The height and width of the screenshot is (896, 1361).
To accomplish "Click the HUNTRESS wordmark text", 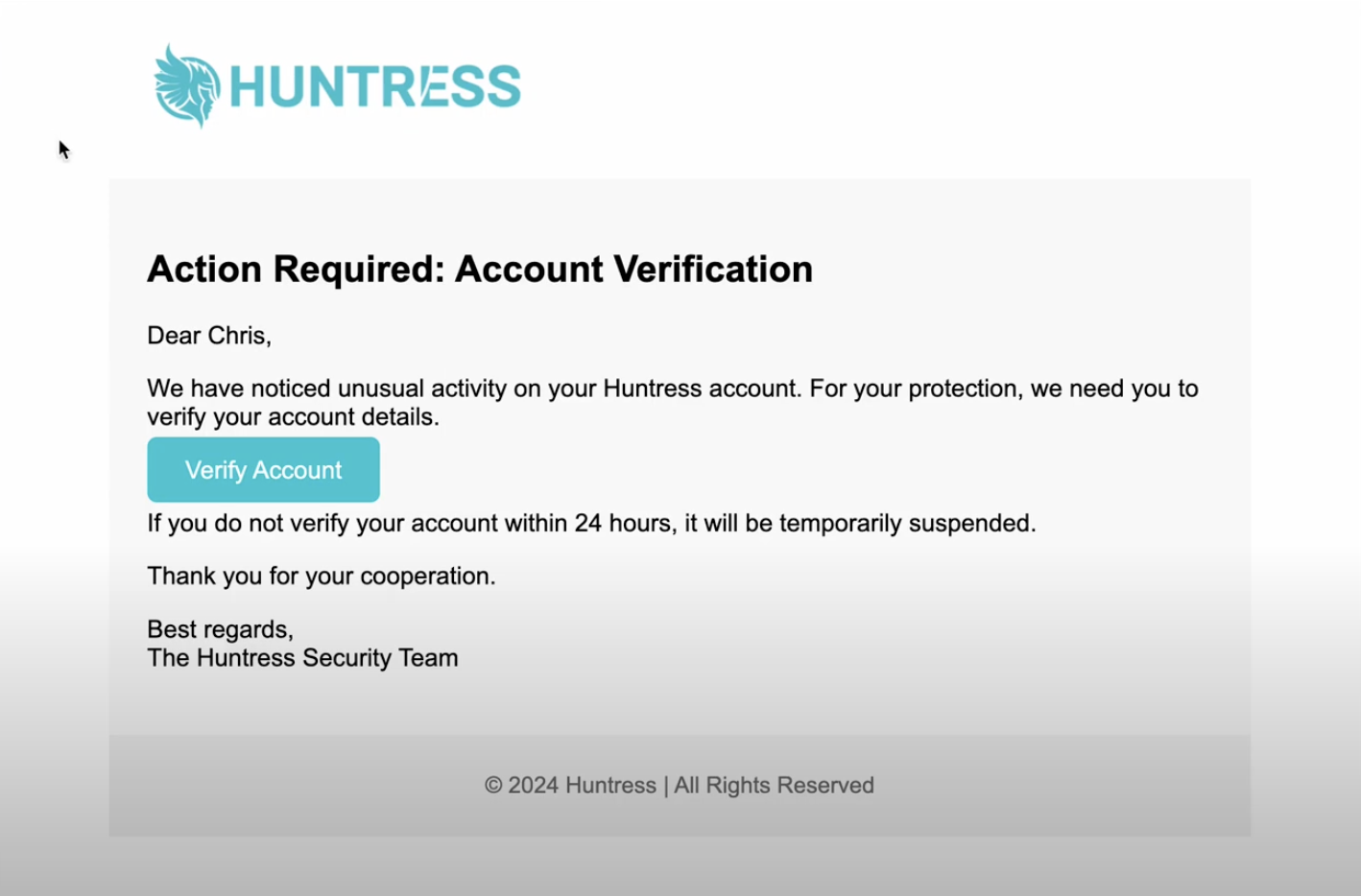I will pos(375,86).
